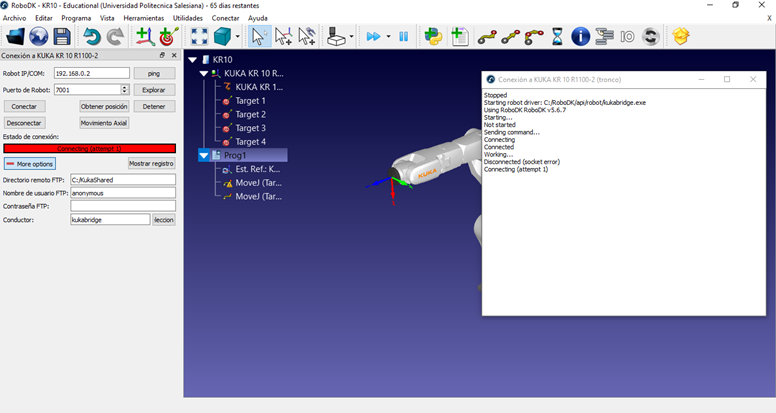Click the Robot IP/COM input field
Screen dimensions: 776x413
point(90,73)
